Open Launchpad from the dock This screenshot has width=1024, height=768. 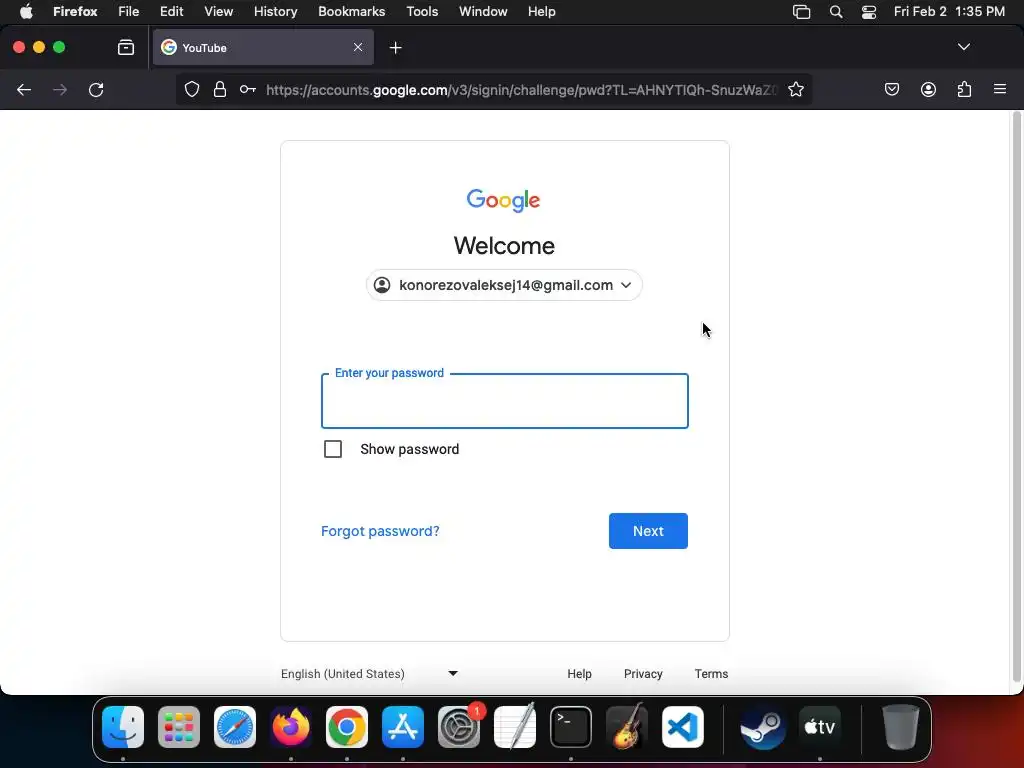point(178,726)
